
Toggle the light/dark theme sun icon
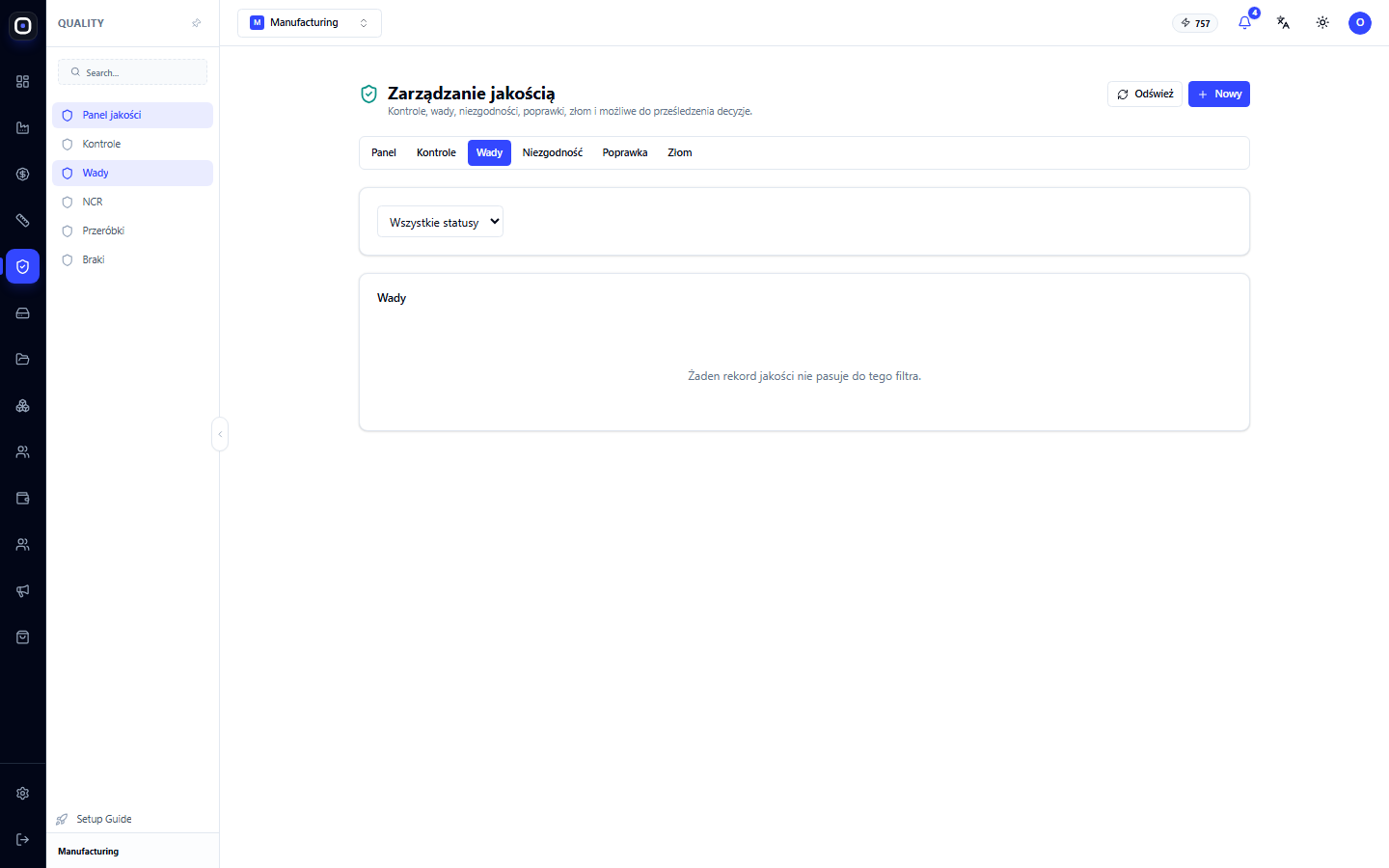pos(1322,22)
